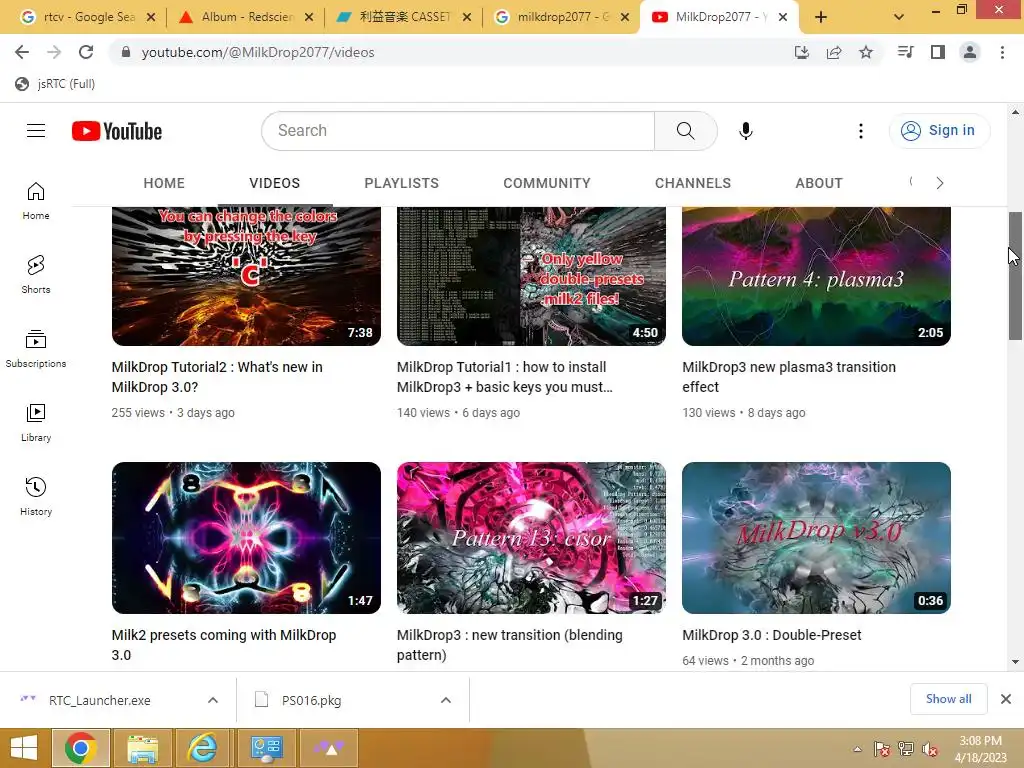Expand options for RTC_Launcher.exe download
This screenshot has height=768, width=1024.
213,700
